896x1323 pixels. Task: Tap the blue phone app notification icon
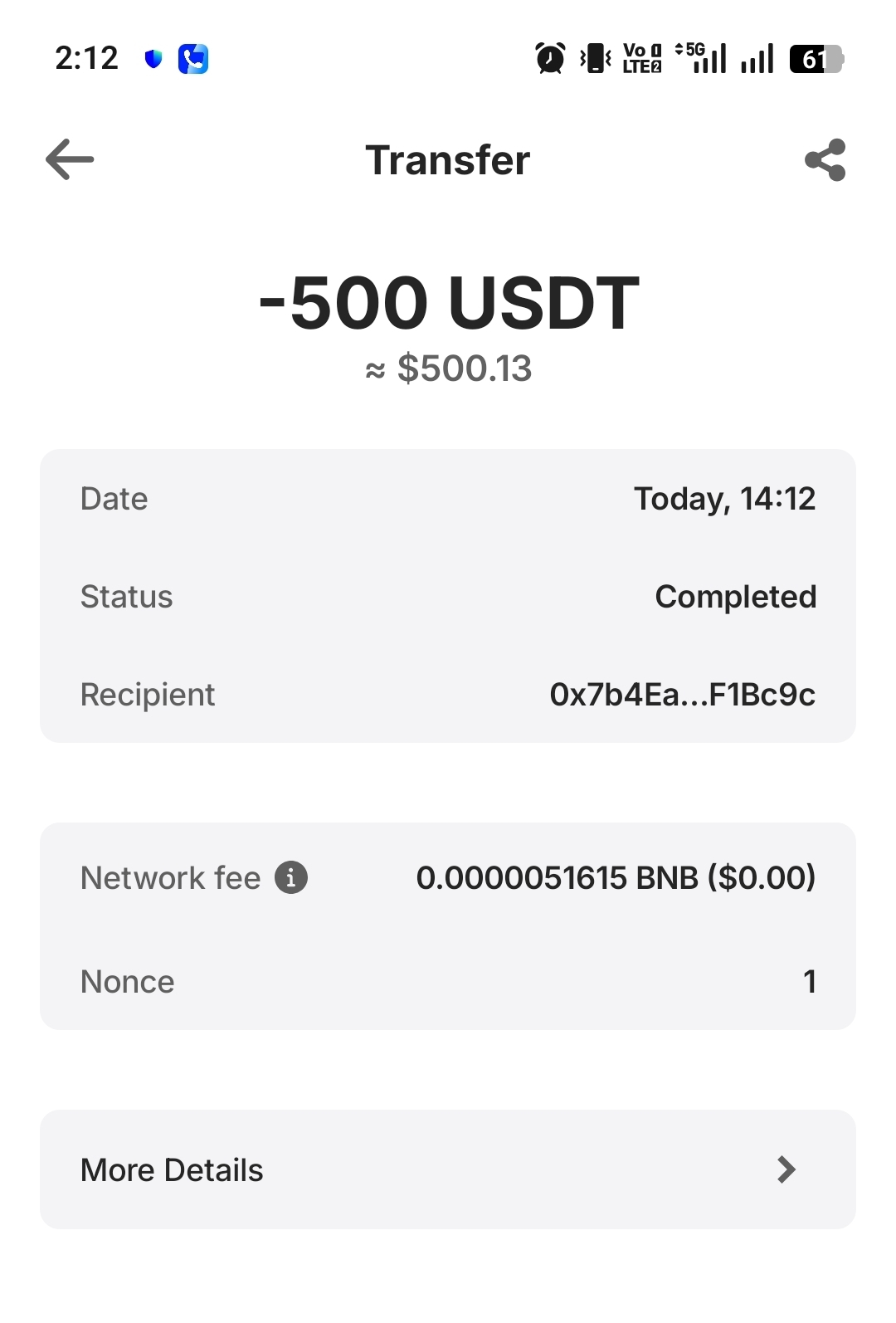193,59
